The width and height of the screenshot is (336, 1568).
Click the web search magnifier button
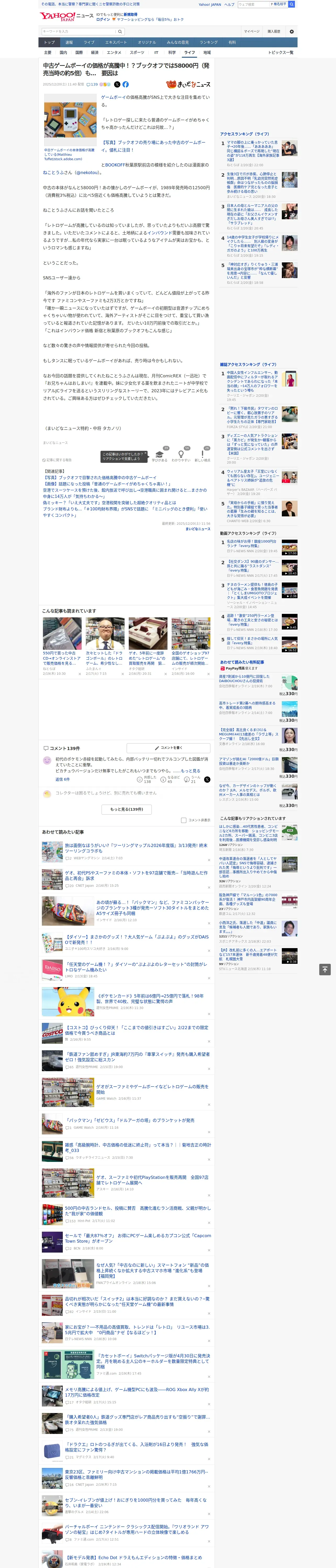(x=292, y=4)
